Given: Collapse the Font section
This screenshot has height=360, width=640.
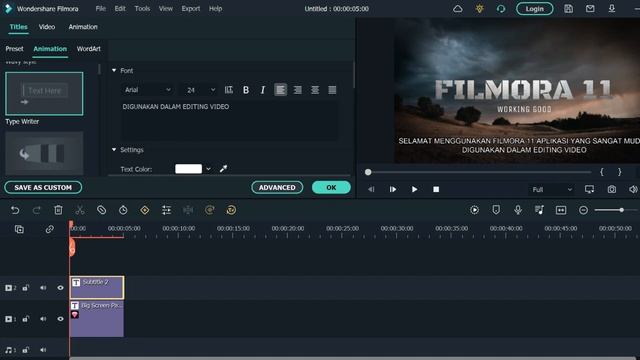Looking at the screenshot, I should (114, 71).
